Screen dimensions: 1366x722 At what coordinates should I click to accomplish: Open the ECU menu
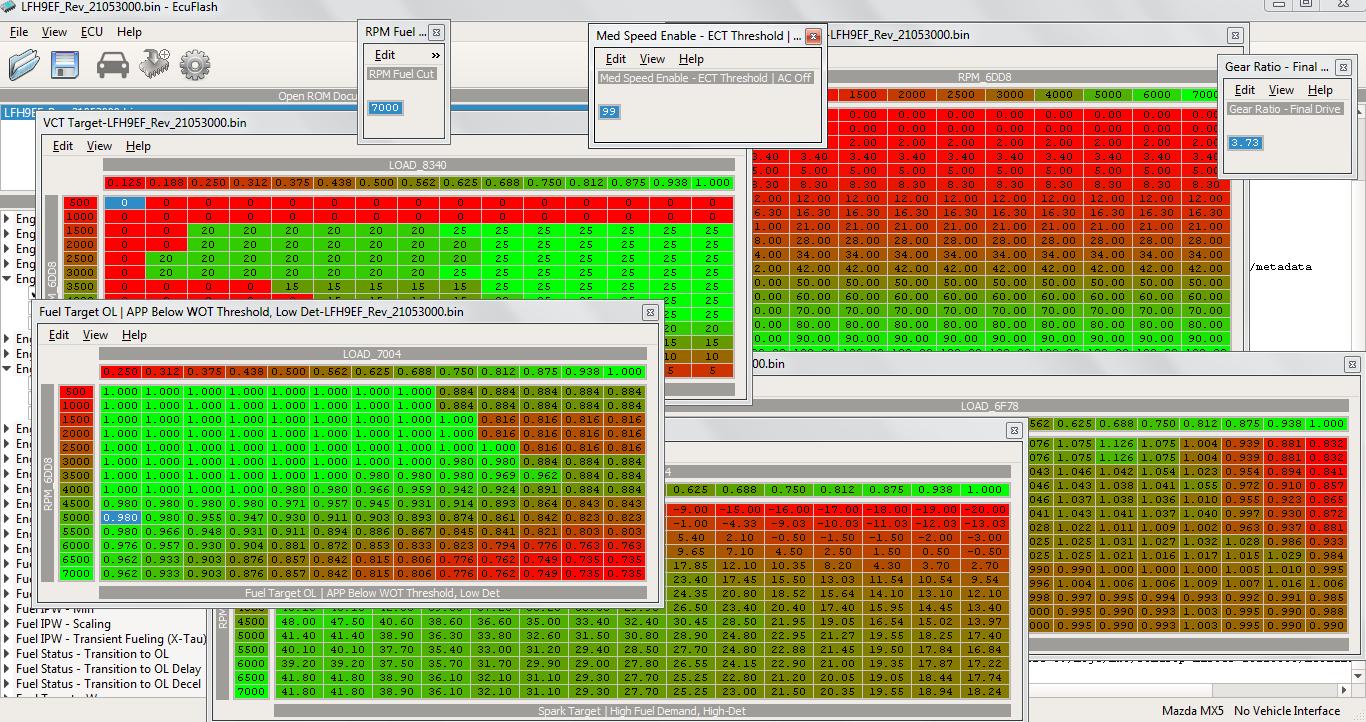pos(92,32)
